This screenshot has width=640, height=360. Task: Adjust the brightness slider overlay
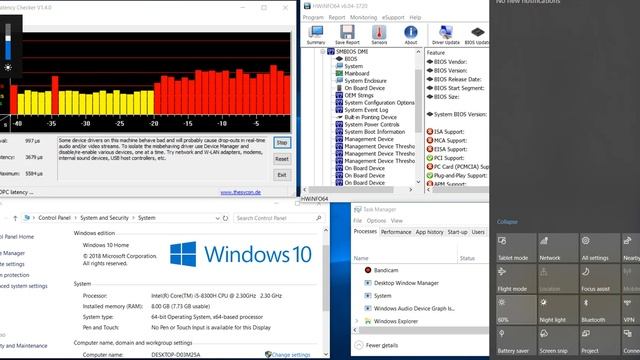[8, 42]
